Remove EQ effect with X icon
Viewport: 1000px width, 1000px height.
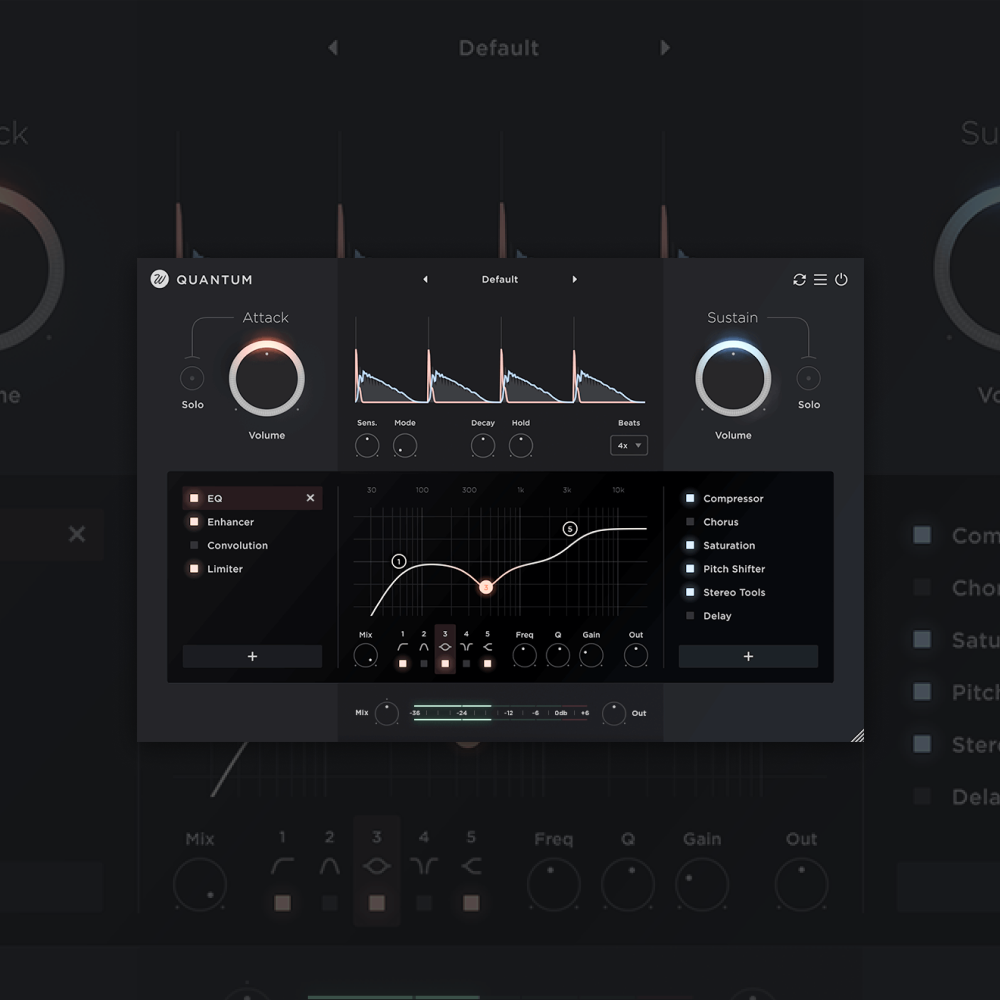pyautogui.click(x=310, y=498)
